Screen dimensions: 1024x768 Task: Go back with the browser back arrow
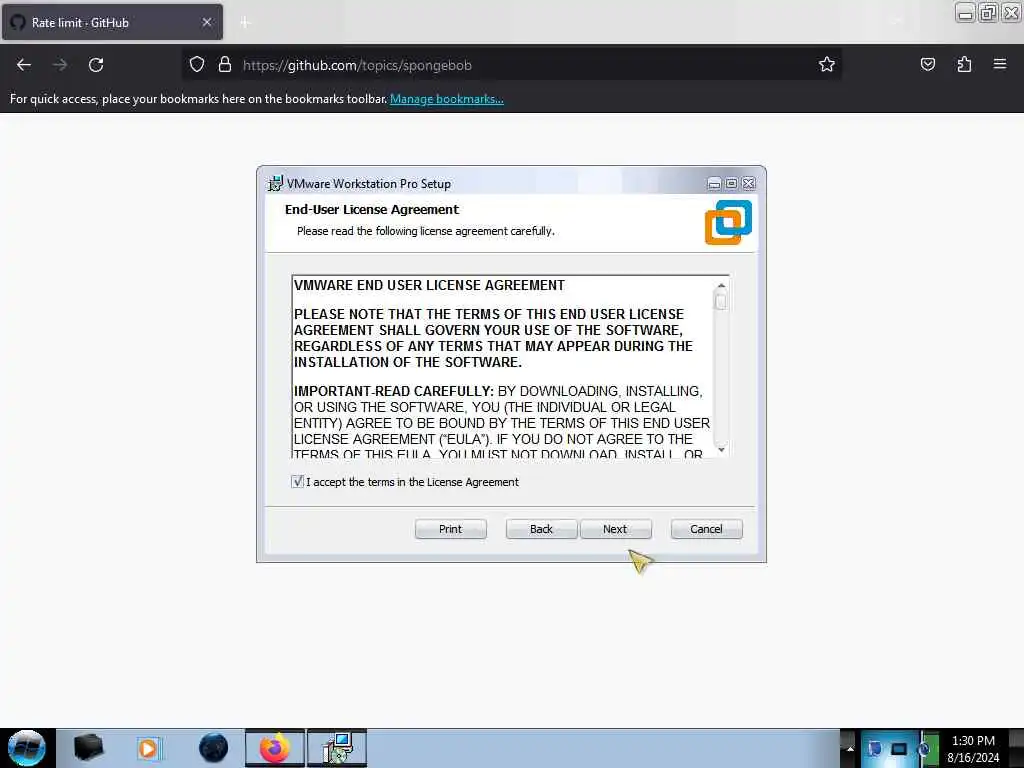24,65
